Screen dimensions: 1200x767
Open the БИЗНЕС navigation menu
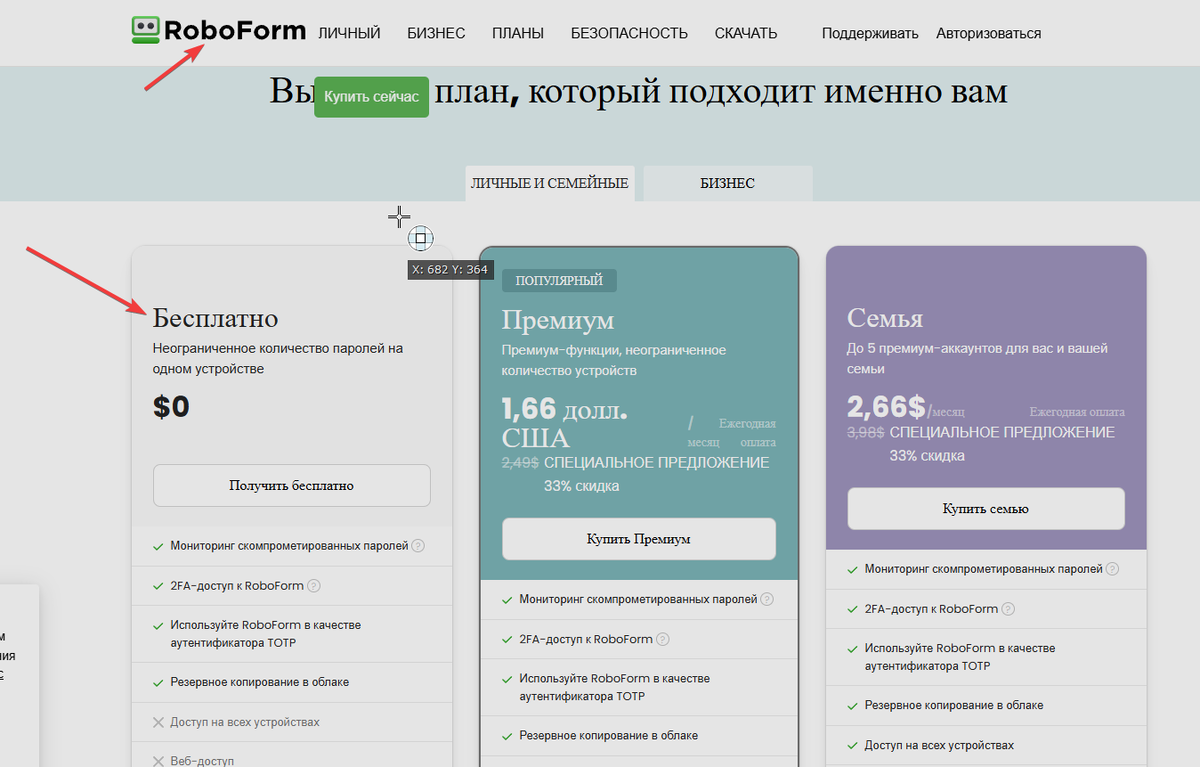436,33
